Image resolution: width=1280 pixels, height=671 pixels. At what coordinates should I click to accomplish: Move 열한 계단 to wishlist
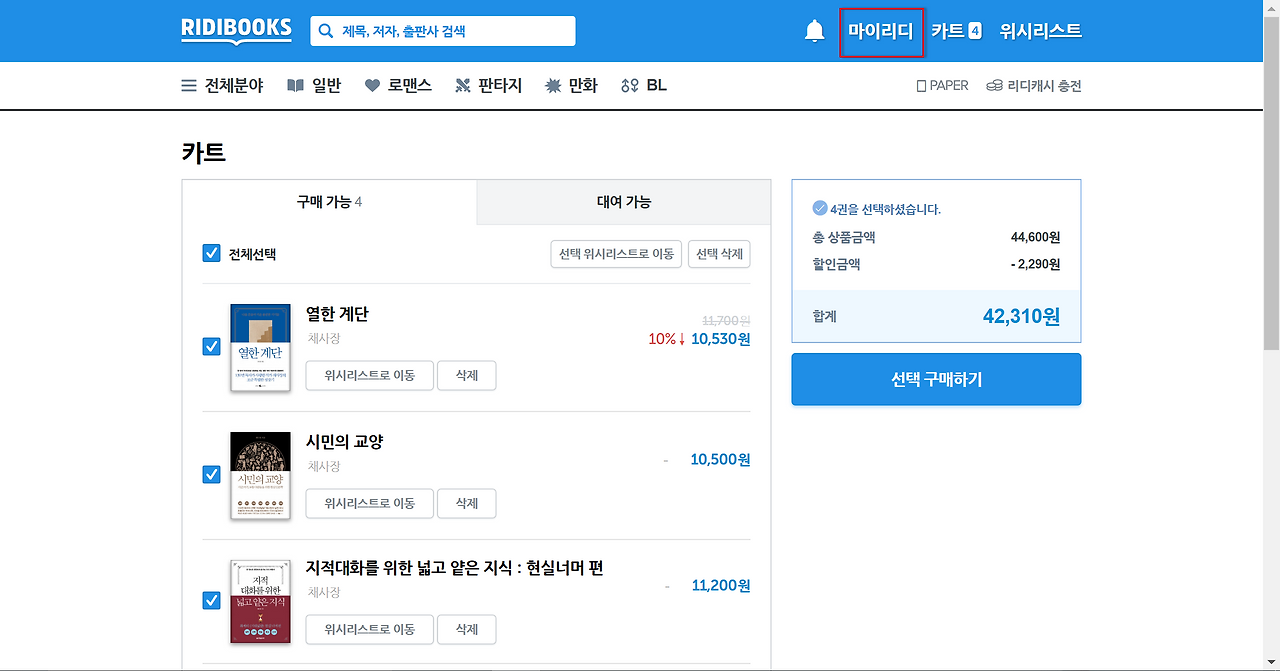(x=370, y=376)
